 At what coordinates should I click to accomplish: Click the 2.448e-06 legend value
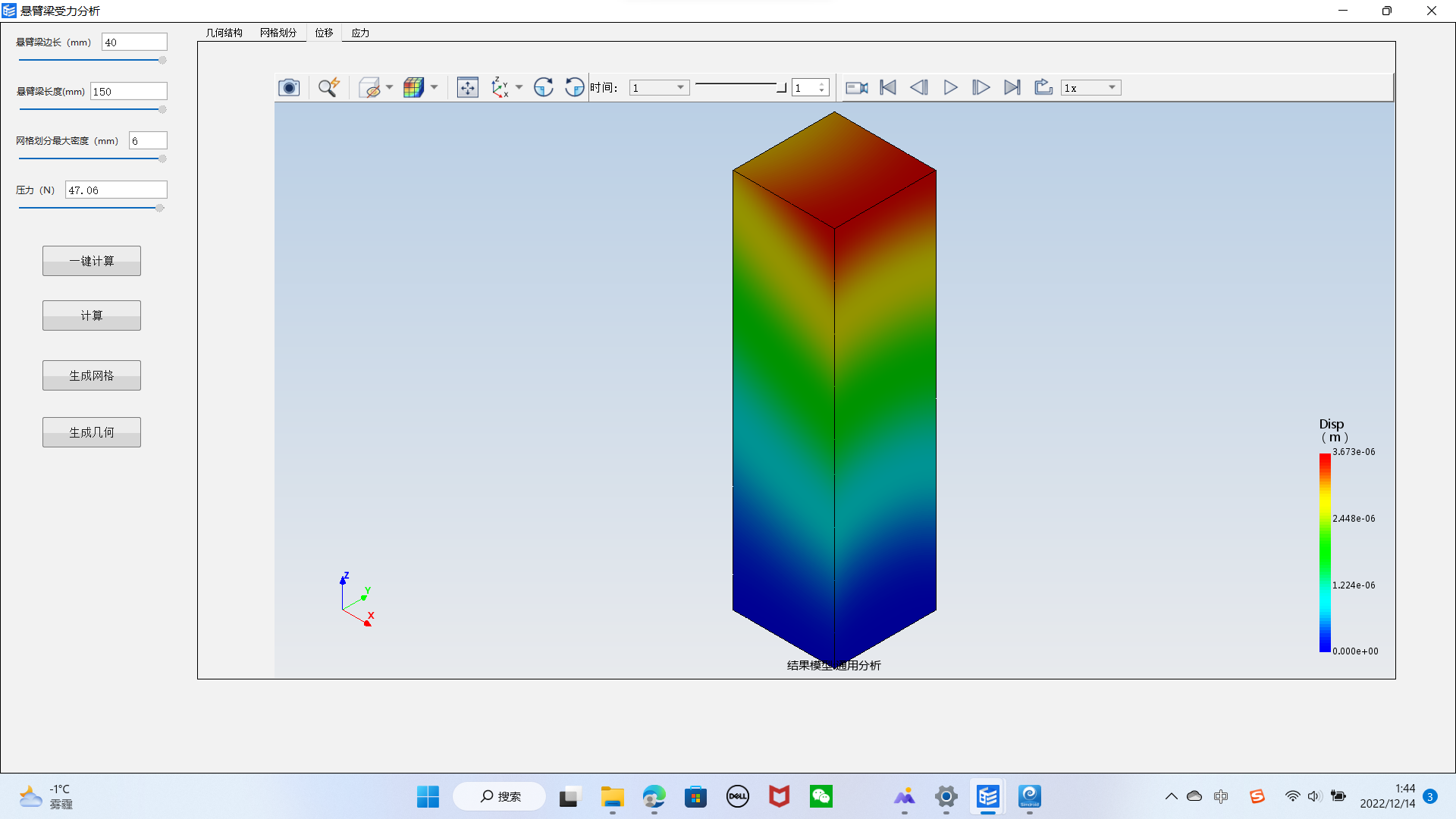point(1354,519)
